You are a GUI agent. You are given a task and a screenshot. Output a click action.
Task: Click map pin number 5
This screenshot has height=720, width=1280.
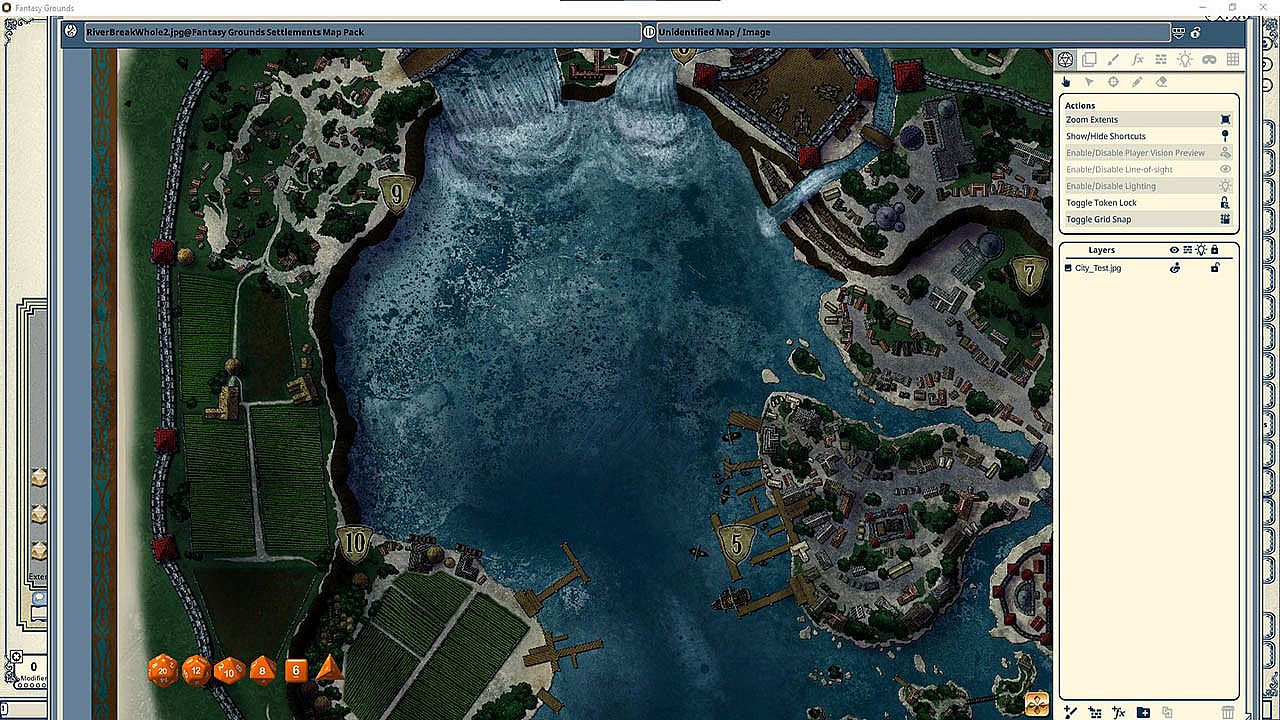pyautogui.click(x=737, y=545)
